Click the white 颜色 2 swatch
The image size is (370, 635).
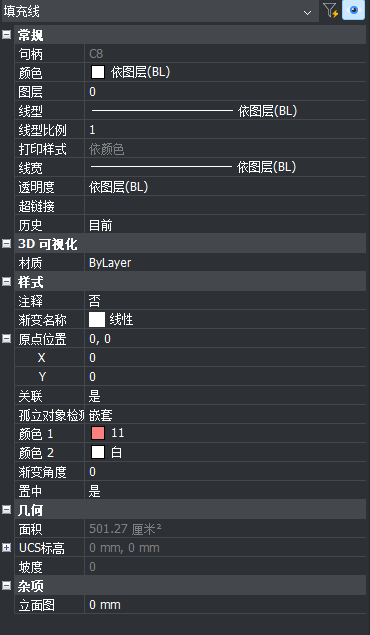click(98, 452)
